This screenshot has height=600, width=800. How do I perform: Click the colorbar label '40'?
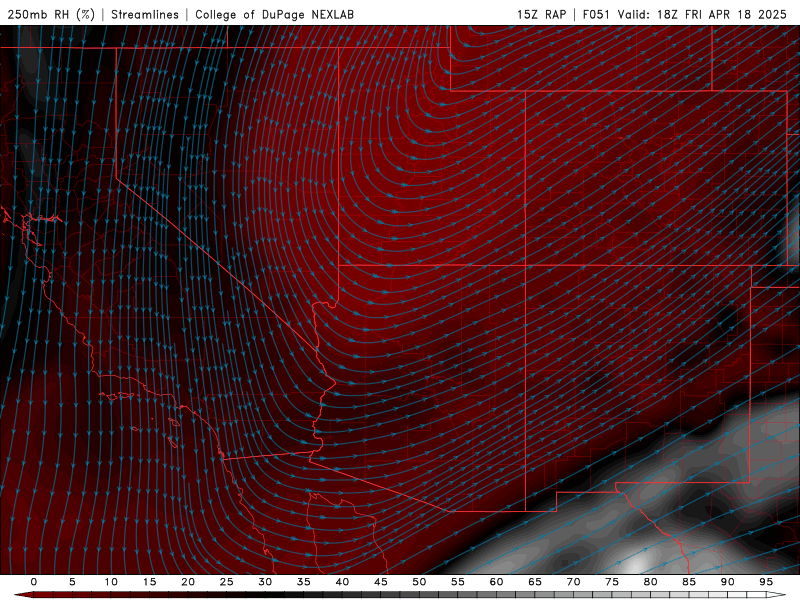pos(342,582)
